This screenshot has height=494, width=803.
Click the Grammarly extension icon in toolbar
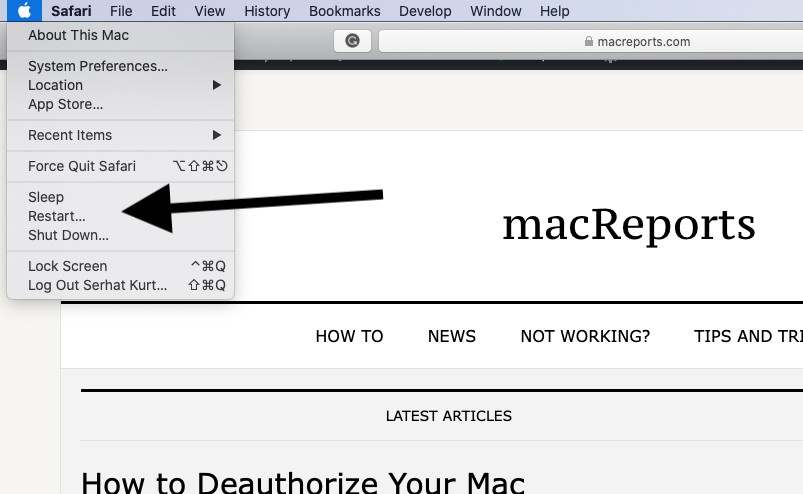point(352,41)
